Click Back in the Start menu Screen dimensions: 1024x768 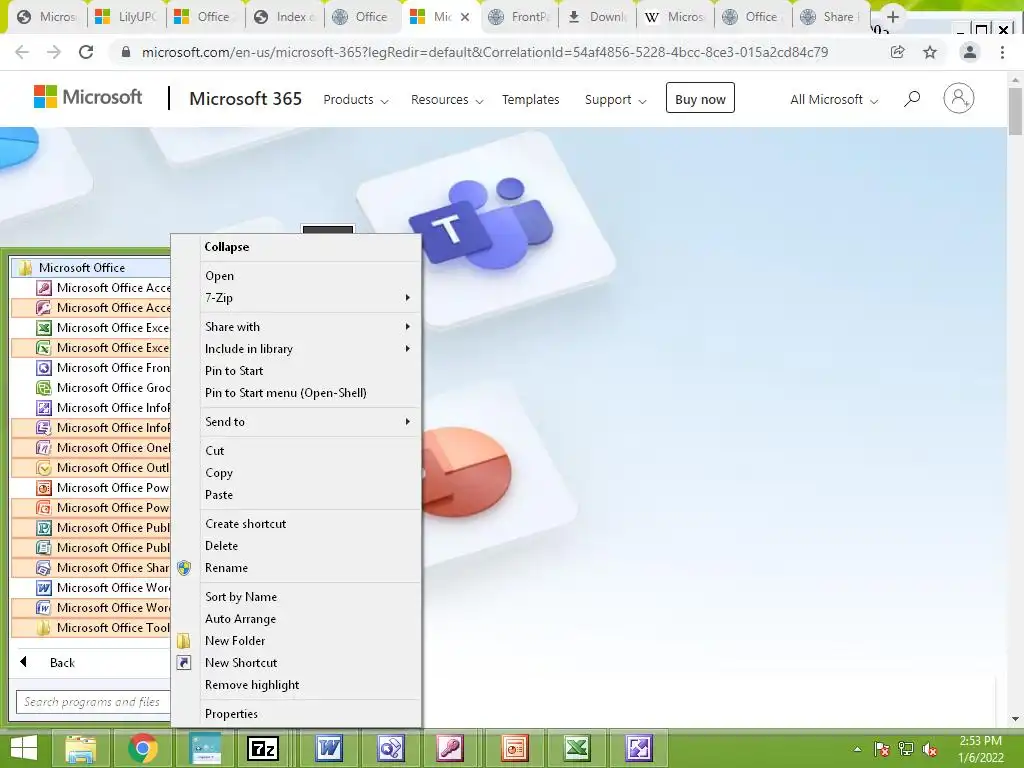click(62, 663)
